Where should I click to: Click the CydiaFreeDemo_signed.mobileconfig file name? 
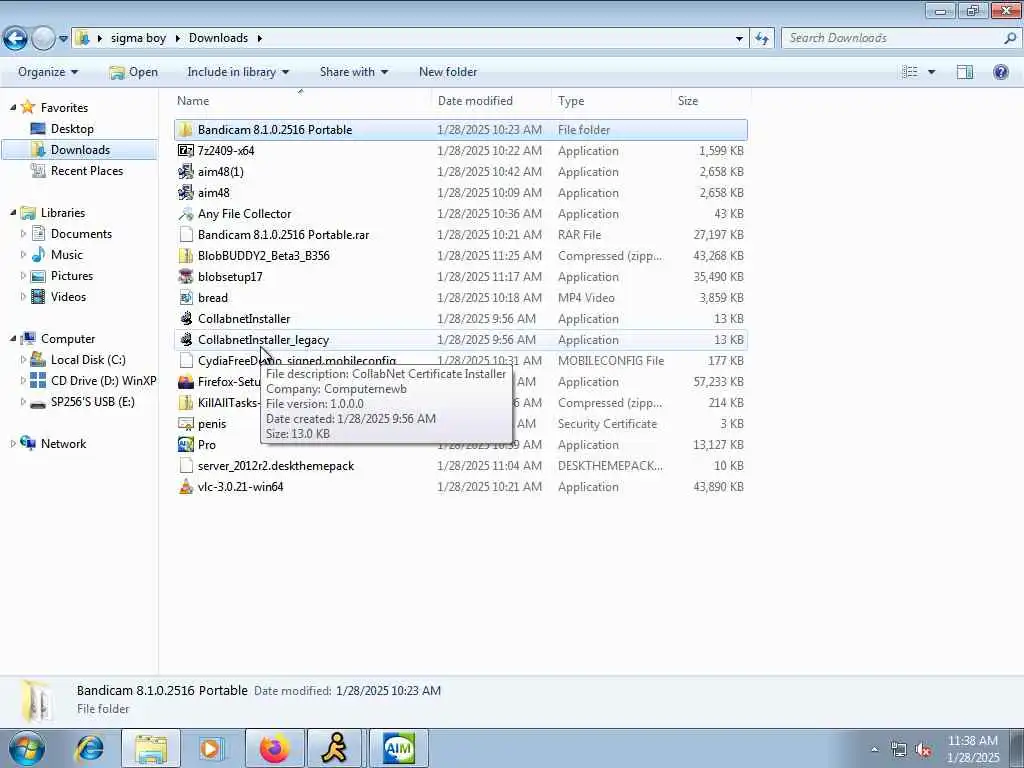(x=296, y=360)
